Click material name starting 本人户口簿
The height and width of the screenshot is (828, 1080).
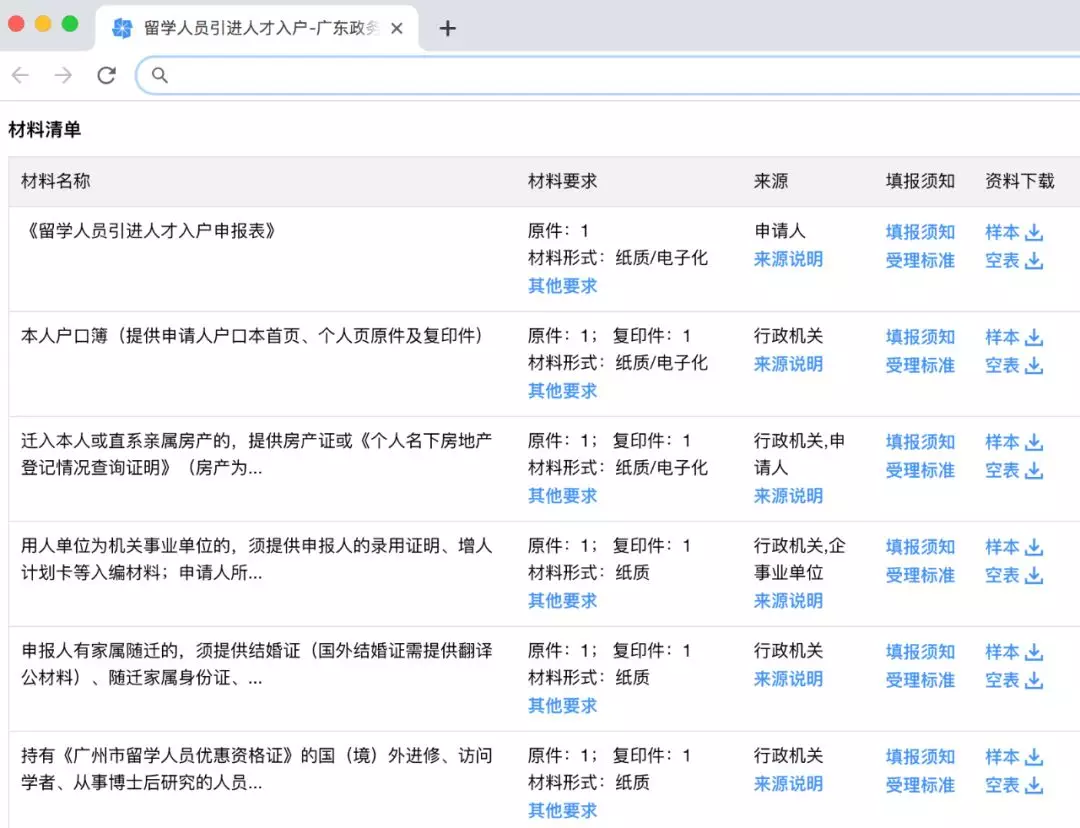(x=252, y=335)
